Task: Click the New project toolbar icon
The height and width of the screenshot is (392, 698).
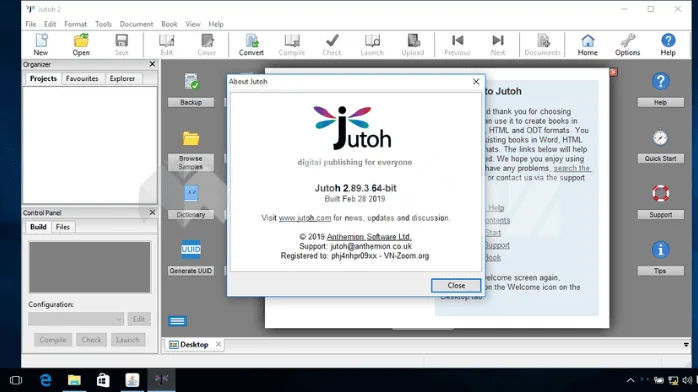Action: (41, 44)
